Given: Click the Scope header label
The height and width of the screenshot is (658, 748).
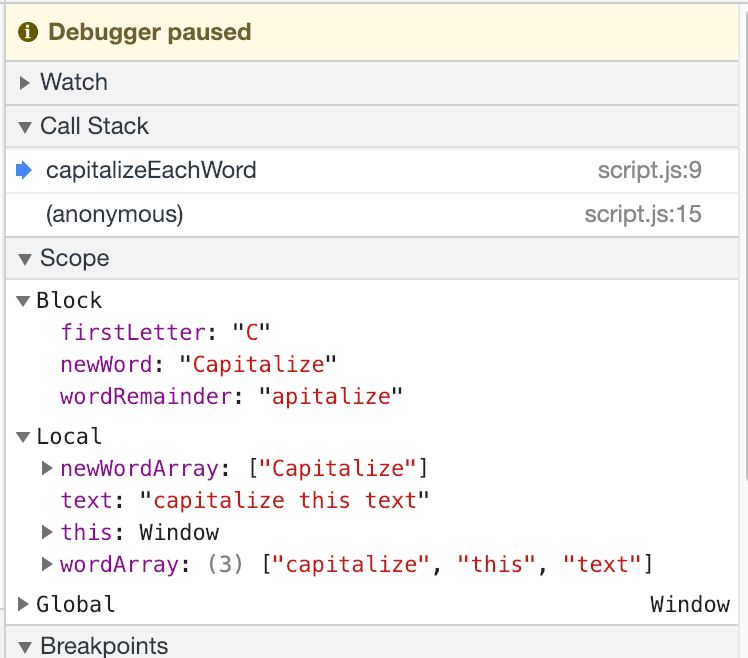Looking at the screenshot, I should [75, 259].
